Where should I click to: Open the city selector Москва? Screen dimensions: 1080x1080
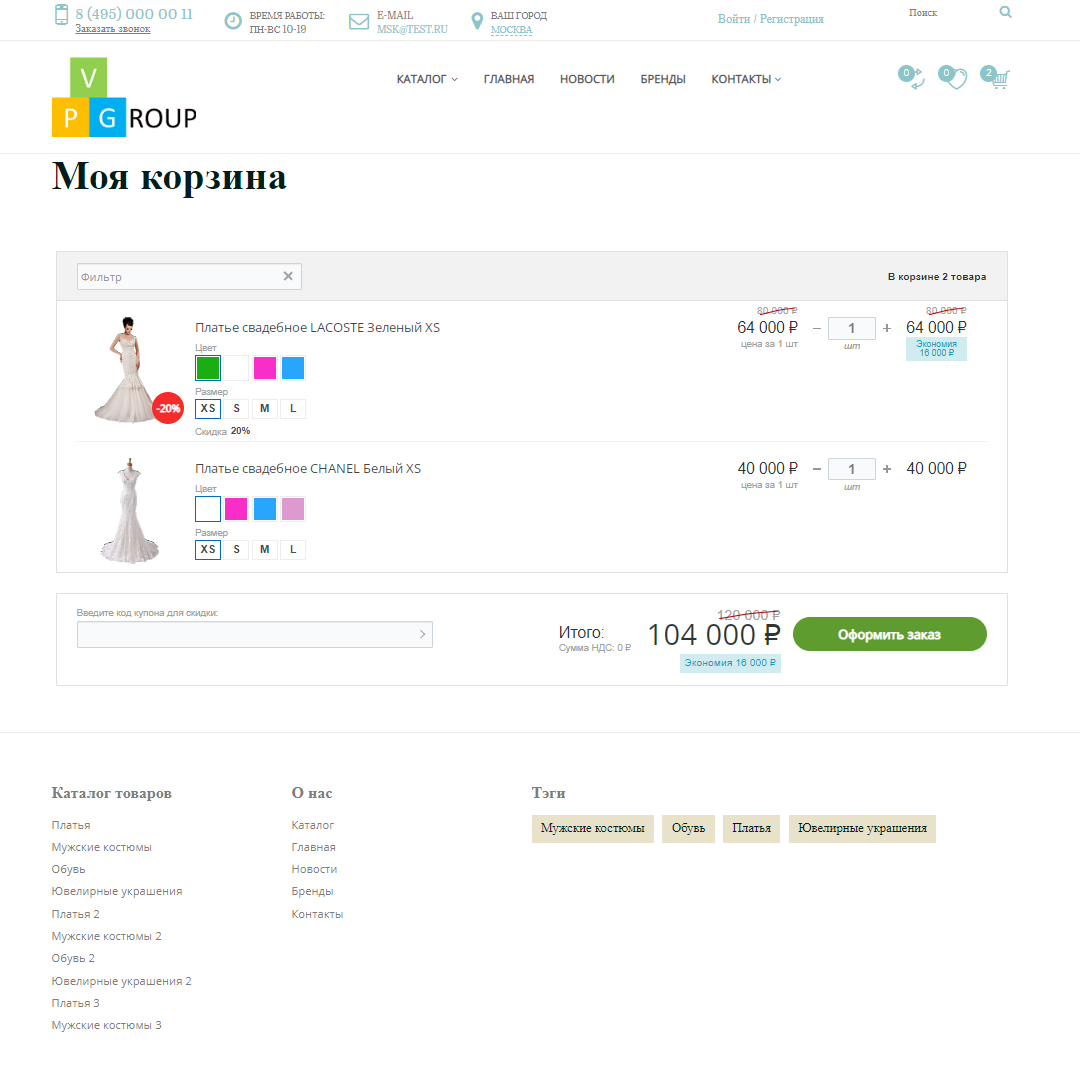pyautogui.click(x=511, y=30)
